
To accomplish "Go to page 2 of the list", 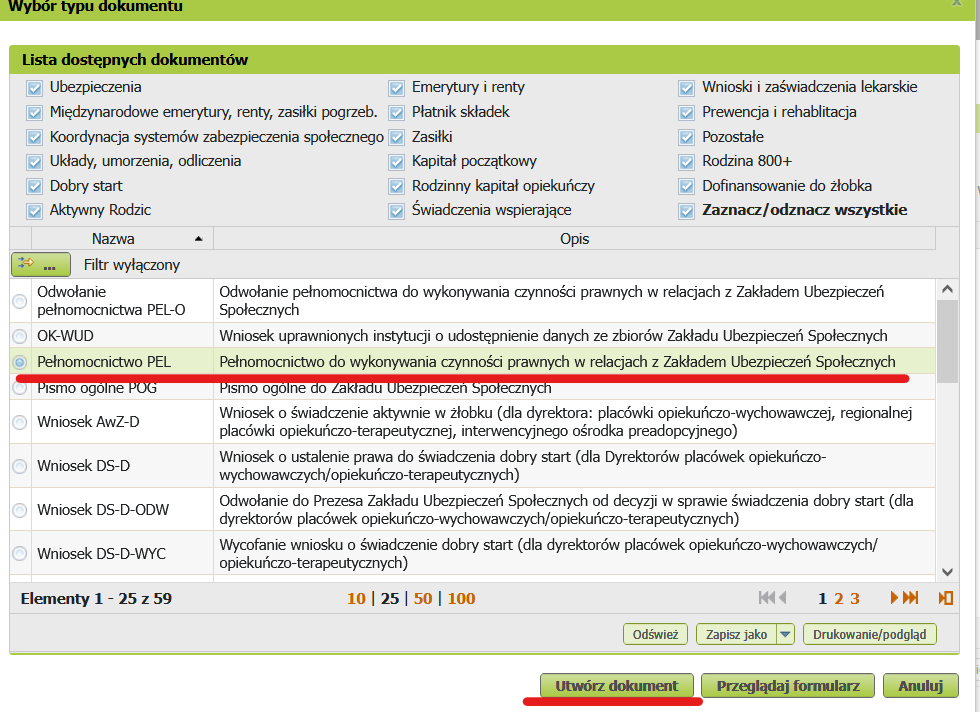I will click(x=839, y=599).
